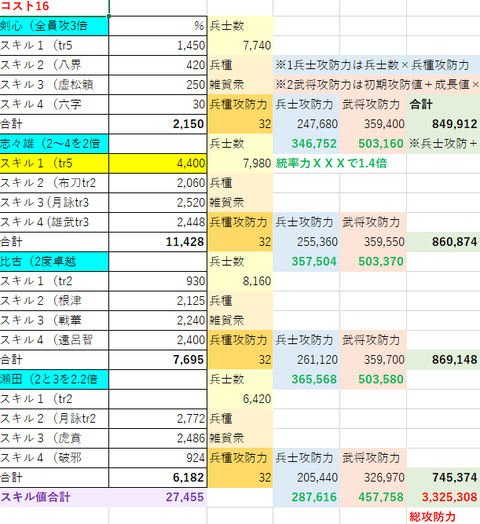480x524 pixels.
Task: Select the skill value 2,400
Action: coord(158,340)
